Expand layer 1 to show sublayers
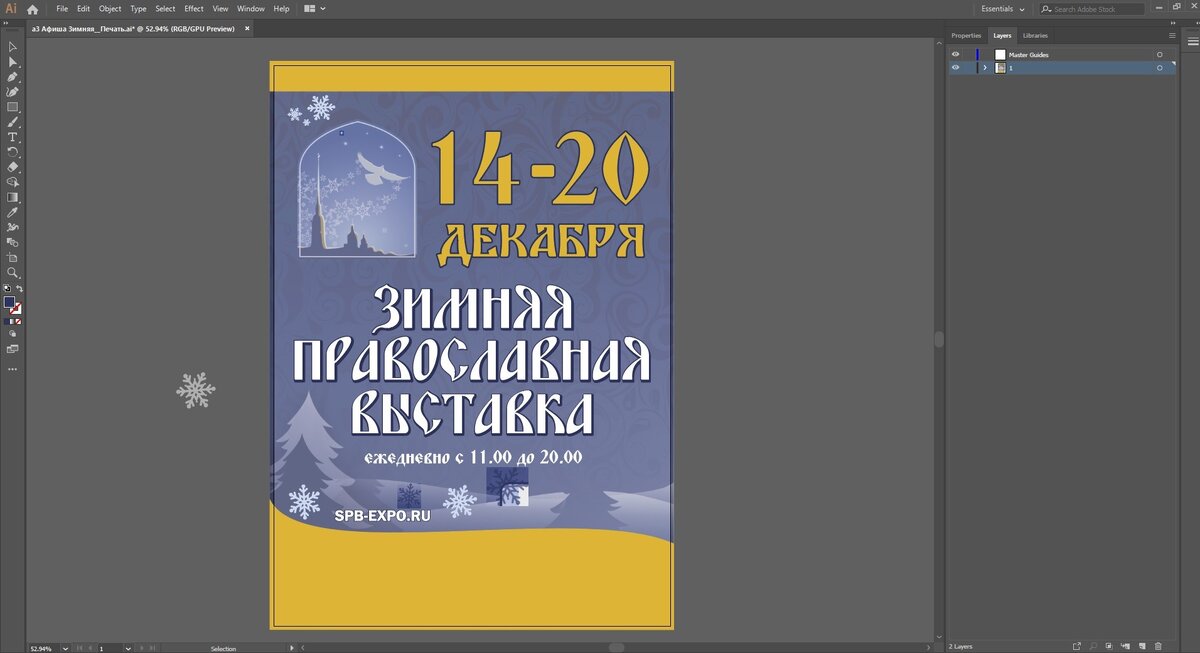The height and width of the screenshot is (653, 1200). (985, 67)
